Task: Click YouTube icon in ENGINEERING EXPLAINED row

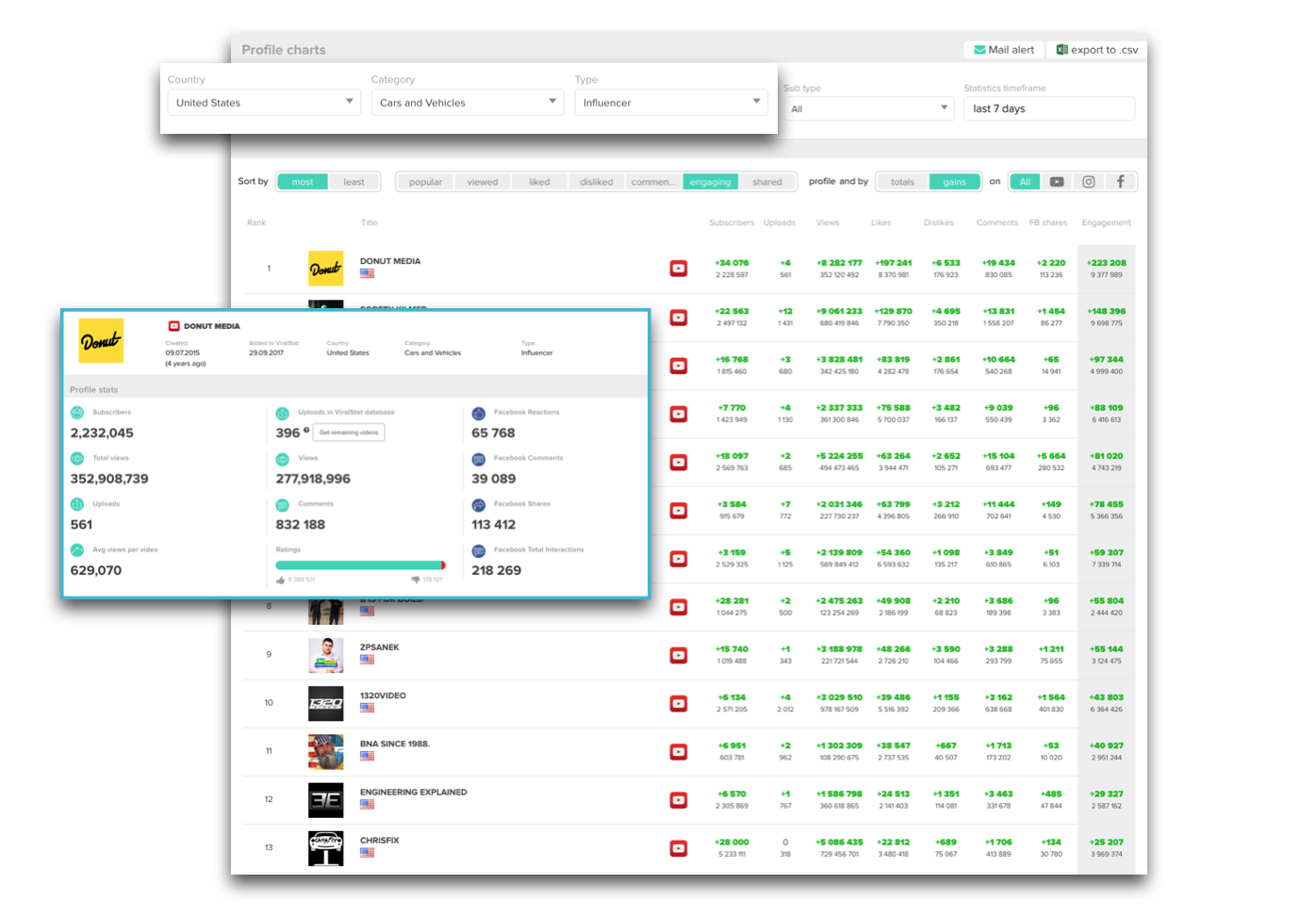Action: coord(679,799)
